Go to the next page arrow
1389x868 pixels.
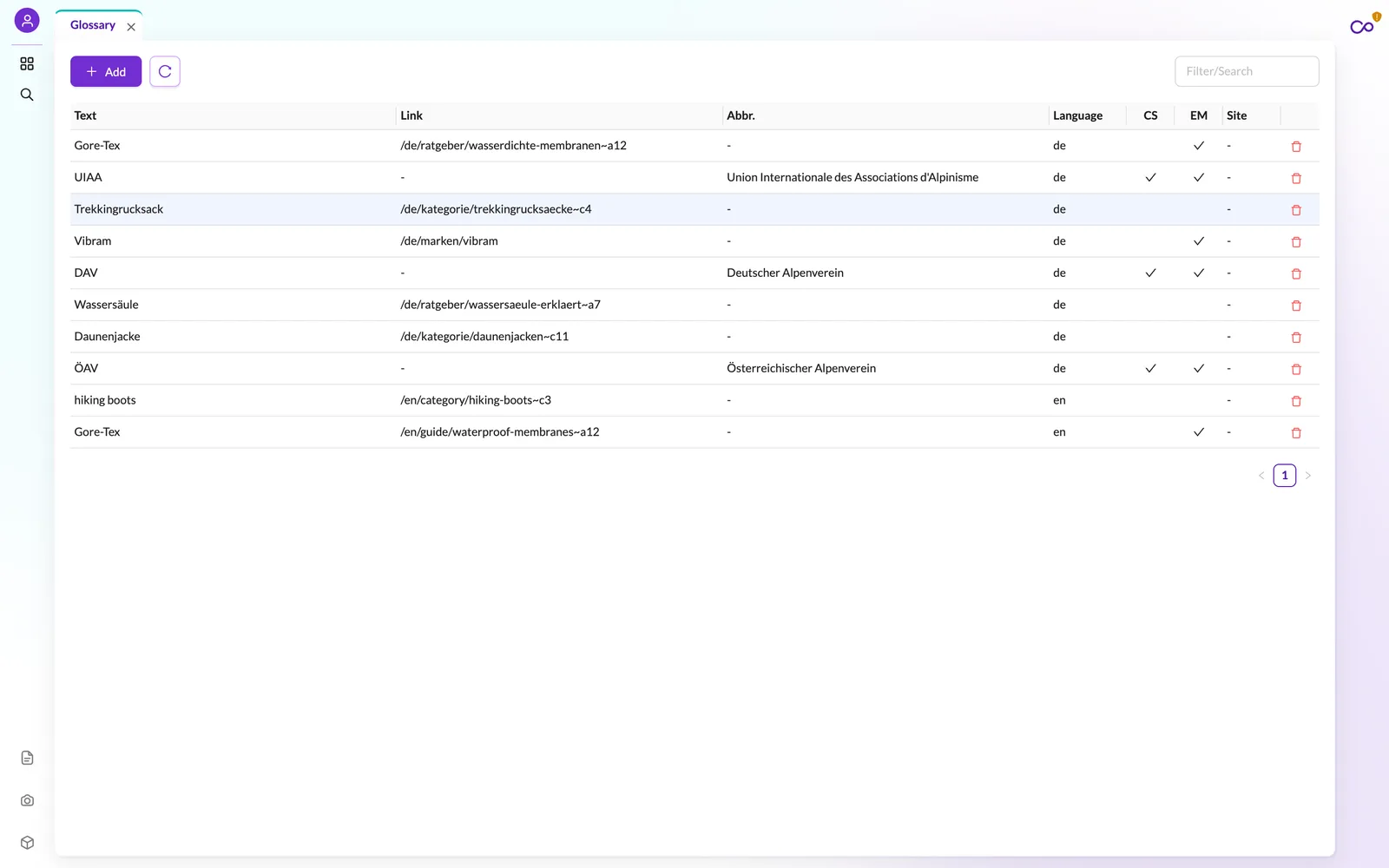tap(1308, 476)
